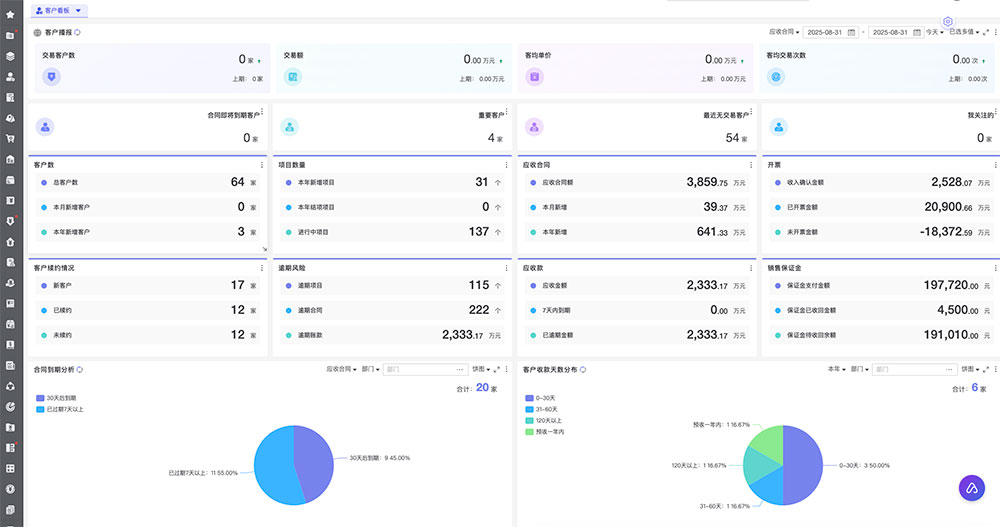
Task: Click the 逾期合同 row showing 222
Action: pyautogui.click(x=390, y=310)
